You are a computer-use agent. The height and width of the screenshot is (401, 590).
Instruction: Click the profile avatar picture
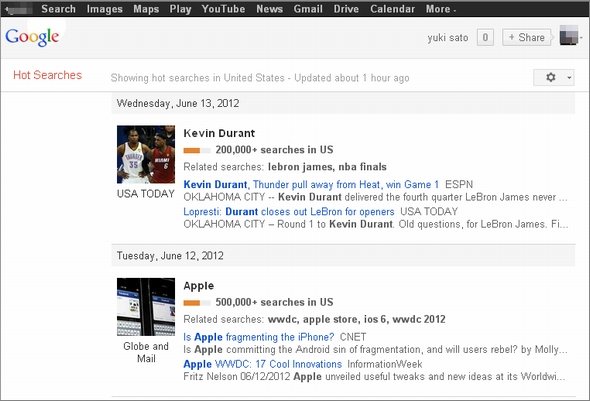coord(569,35)
